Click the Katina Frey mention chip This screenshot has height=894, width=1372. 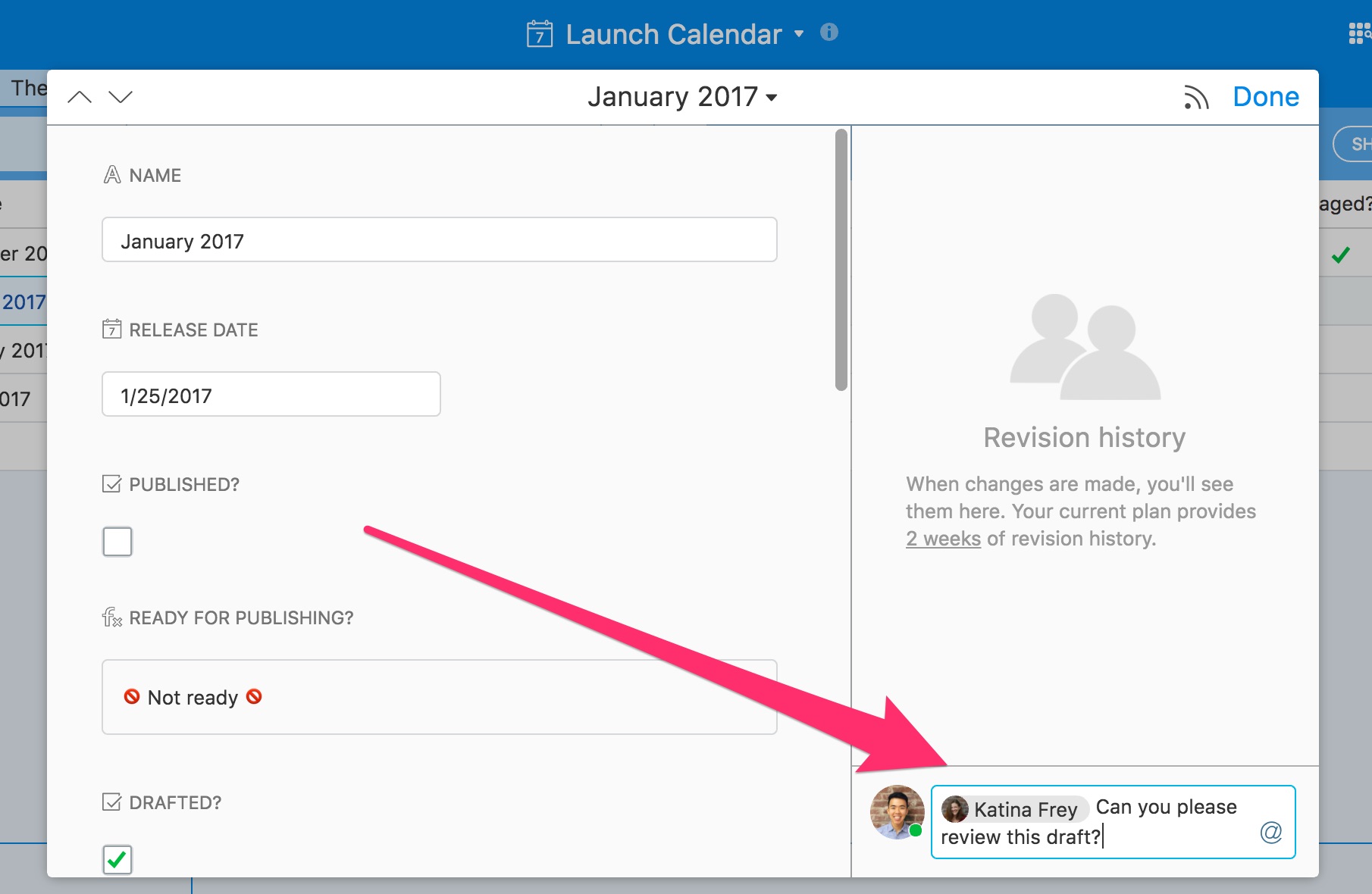click(1011, 809)
